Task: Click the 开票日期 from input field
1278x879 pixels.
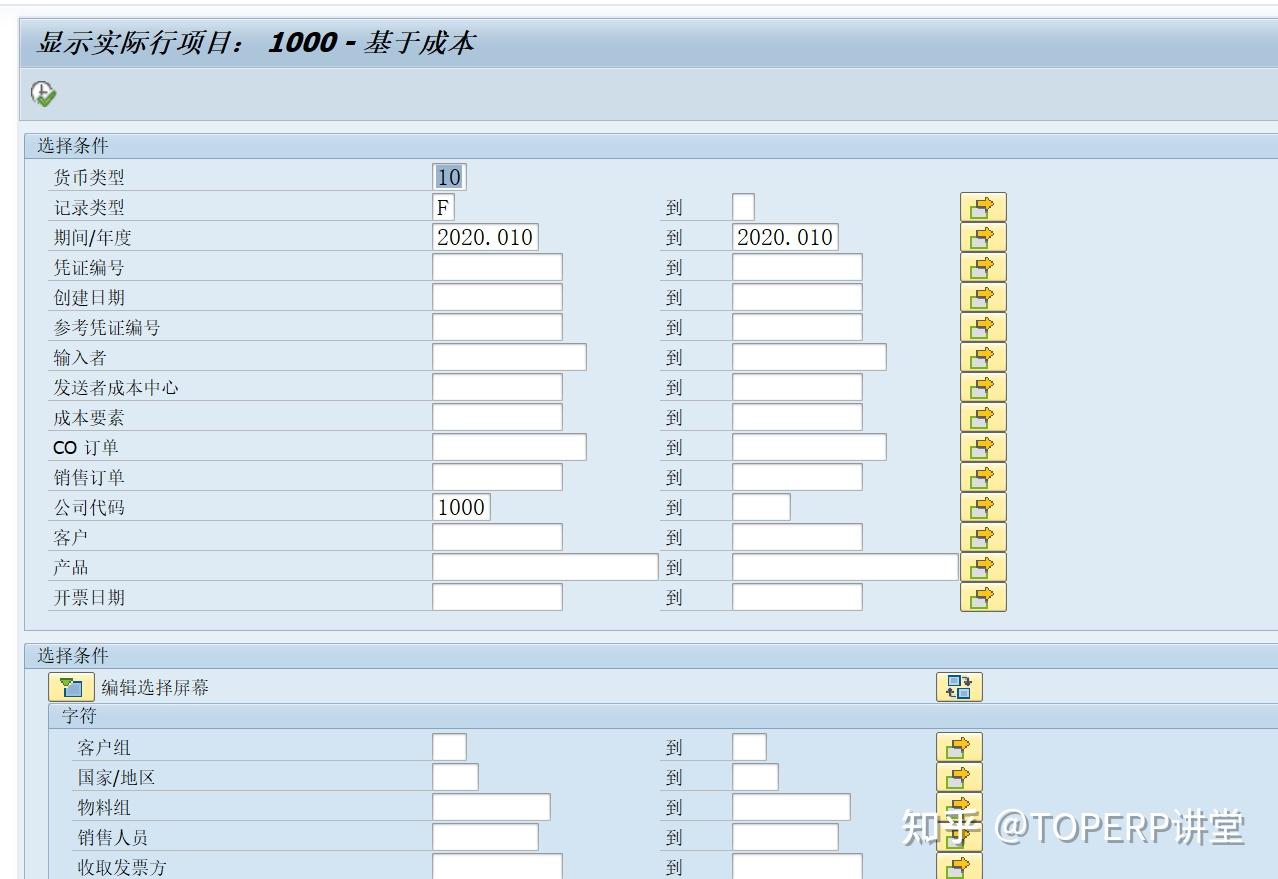Action: coord(495,596)
